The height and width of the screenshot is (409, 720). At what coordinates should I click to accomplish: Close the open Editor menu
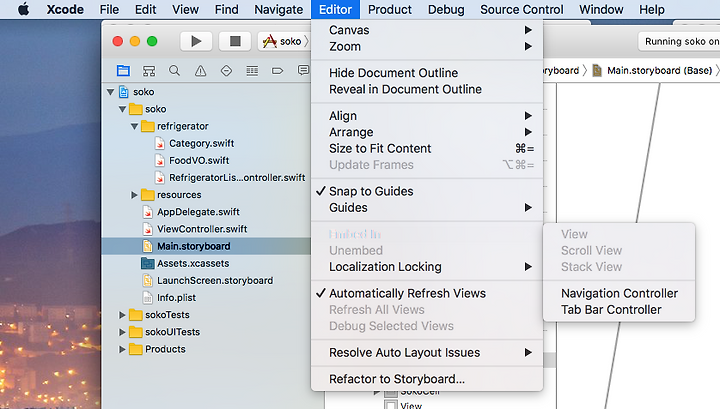(x=336, y=9)
